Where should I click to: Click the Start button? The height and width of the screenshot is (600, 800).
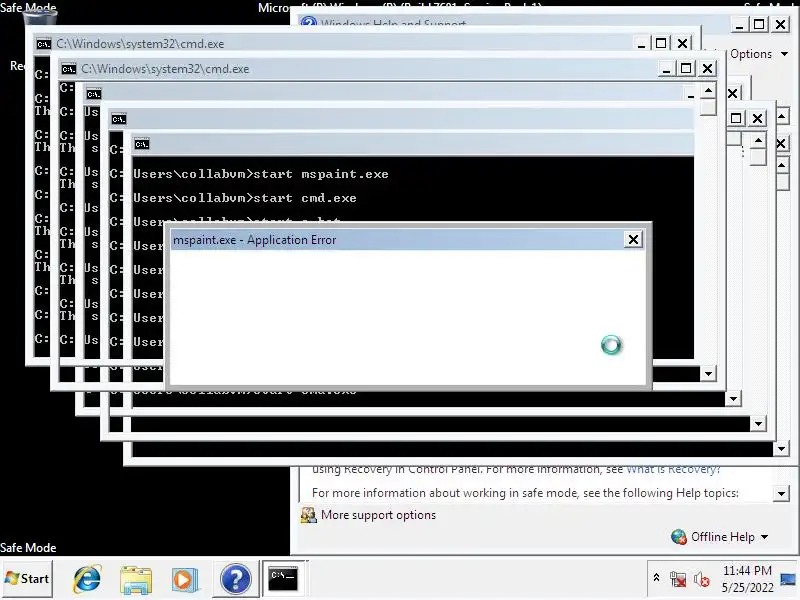tap(27, 579)
